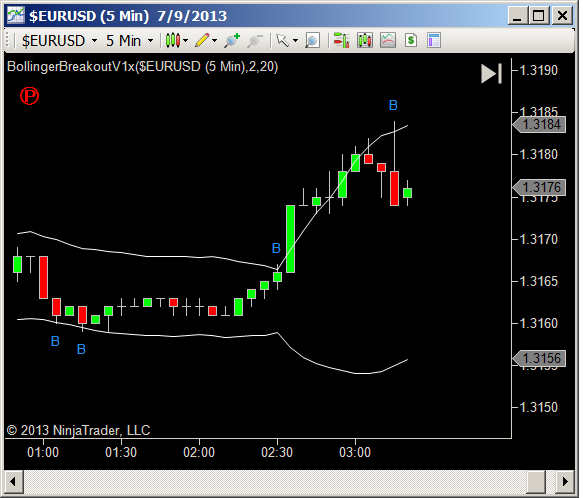Click the 1.3190 price axis label
Viewport: 583px width, 498px height.
pyautogui.click(x=538, y=70)
